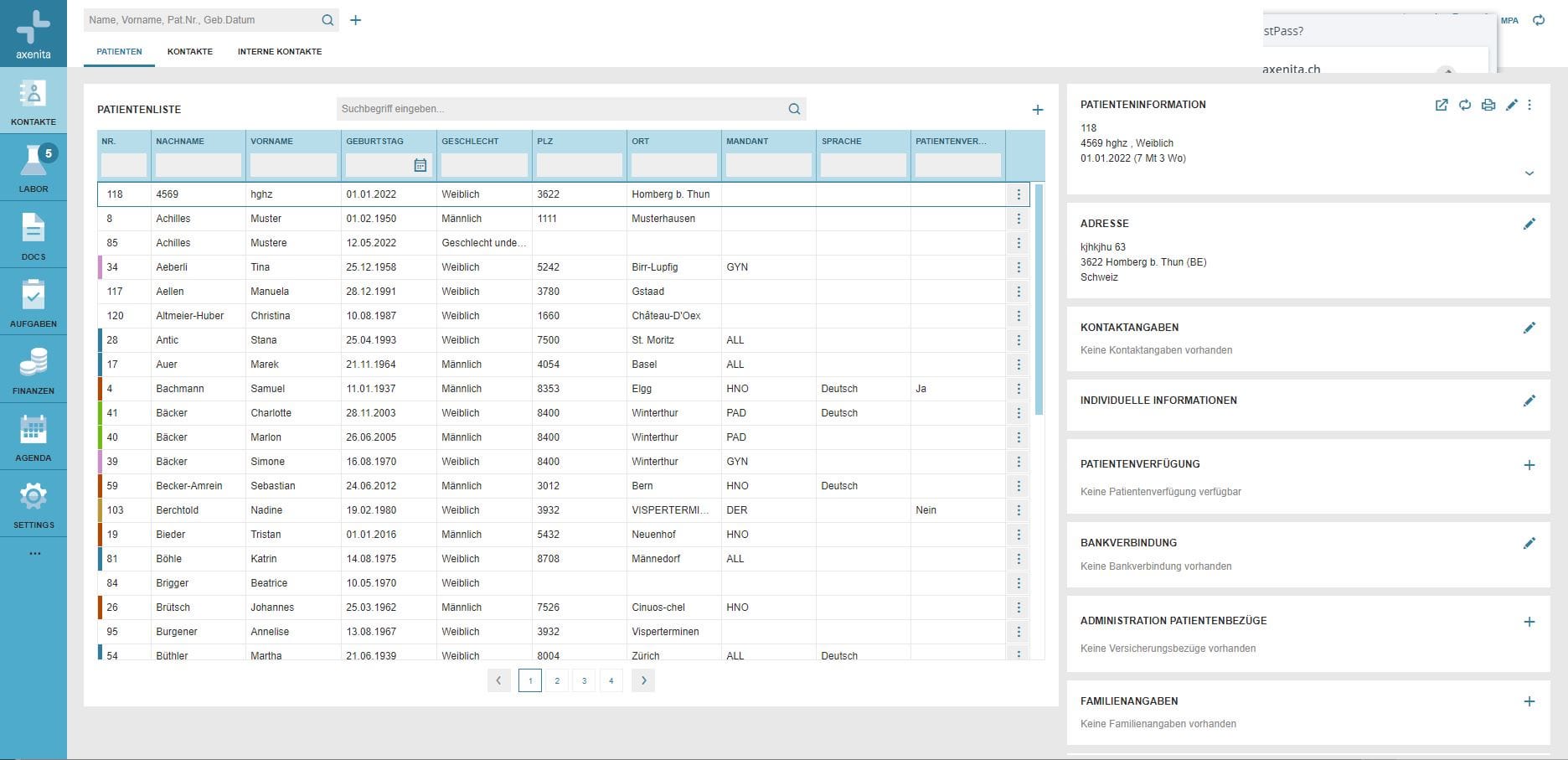
Task: Edit the Adresse section
Action: point(1529,224)
